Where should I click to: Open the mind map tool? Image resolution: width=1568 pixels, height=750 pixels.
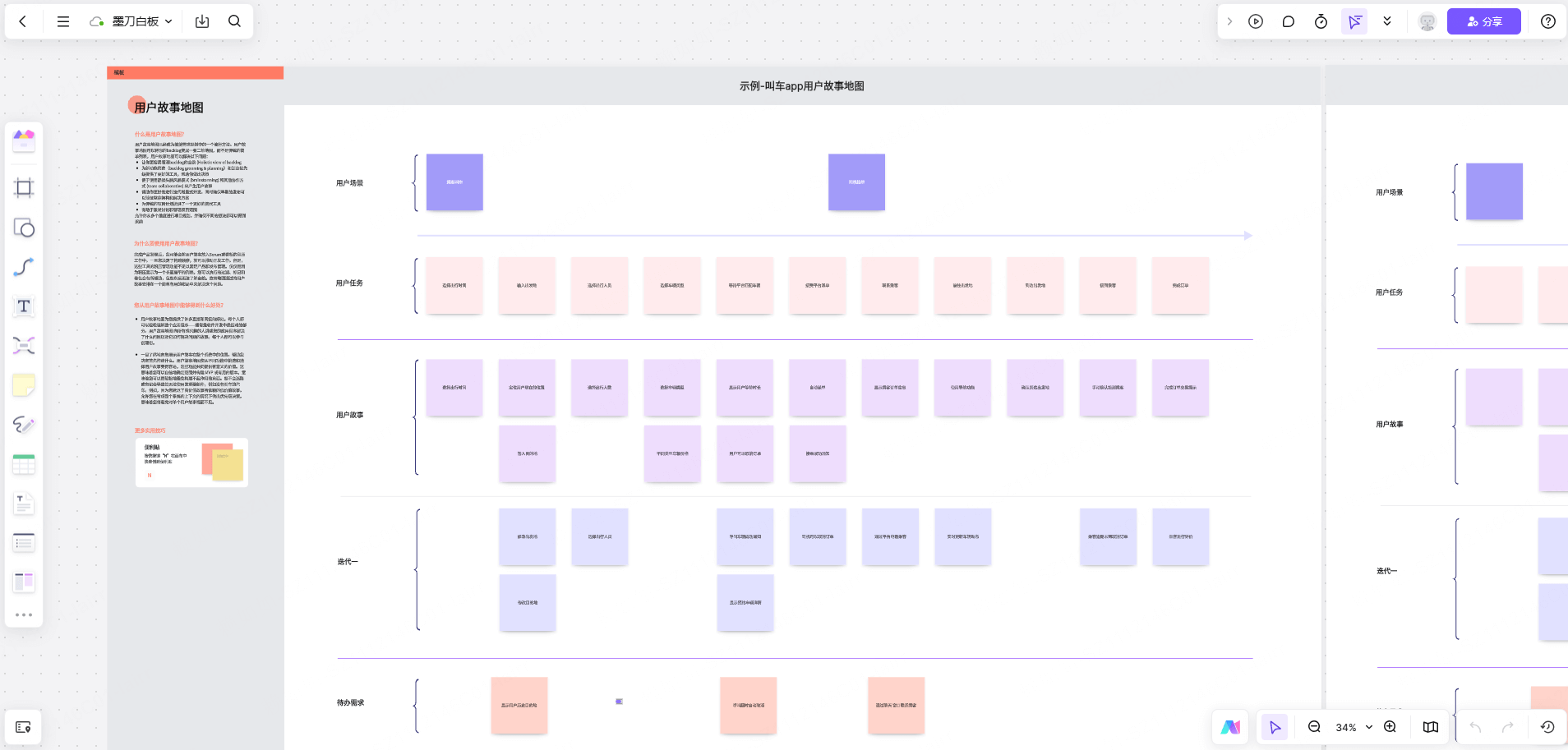[24, 345]
